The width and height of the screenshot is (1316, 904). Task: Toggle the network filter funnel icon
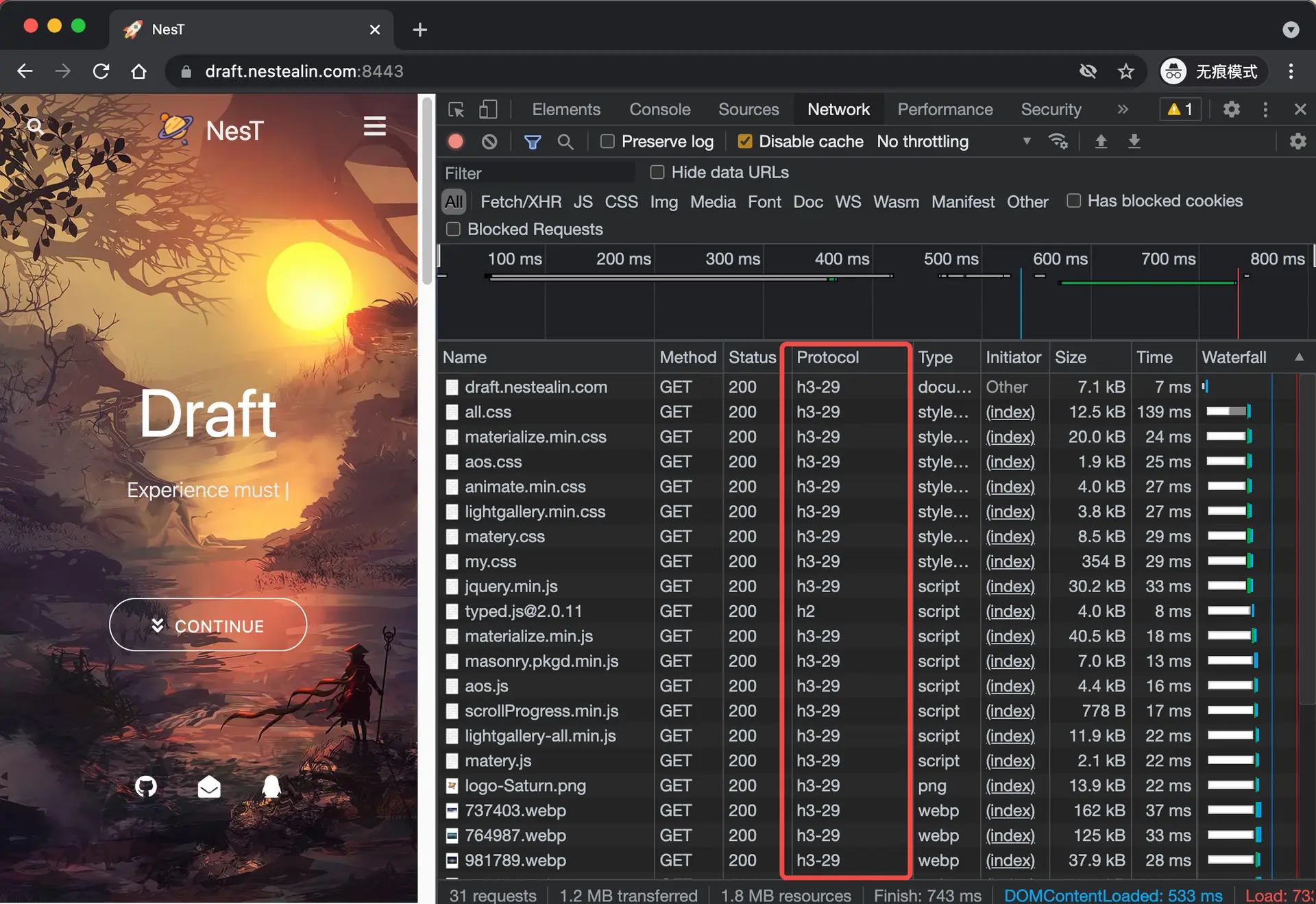533,142
